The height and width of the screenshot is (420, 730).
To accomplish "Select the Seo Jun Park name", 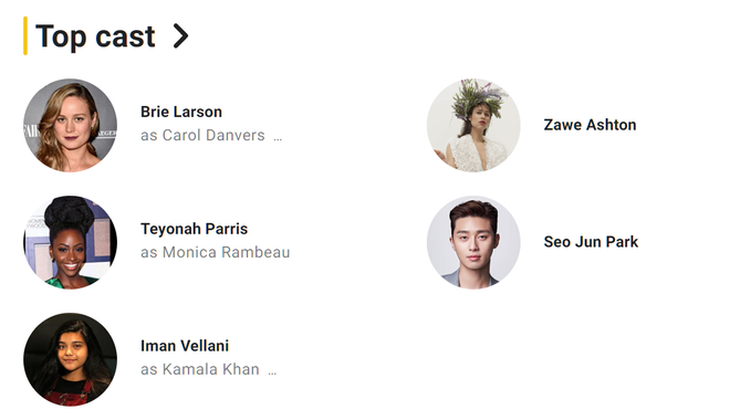I will (591, 242).
